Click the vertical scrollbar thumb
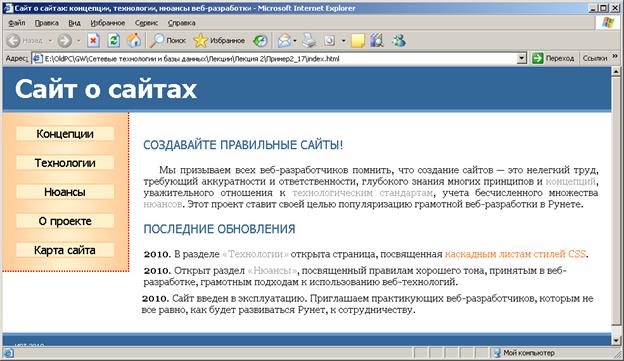Viewport: 624px width, 361px height. pos(616,201)
